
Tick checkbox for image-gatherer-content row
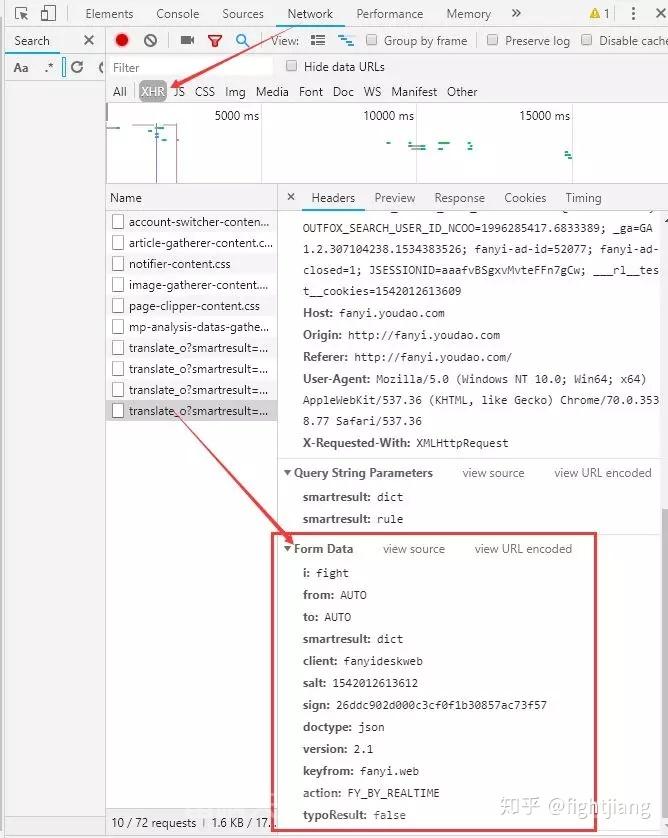118,285
